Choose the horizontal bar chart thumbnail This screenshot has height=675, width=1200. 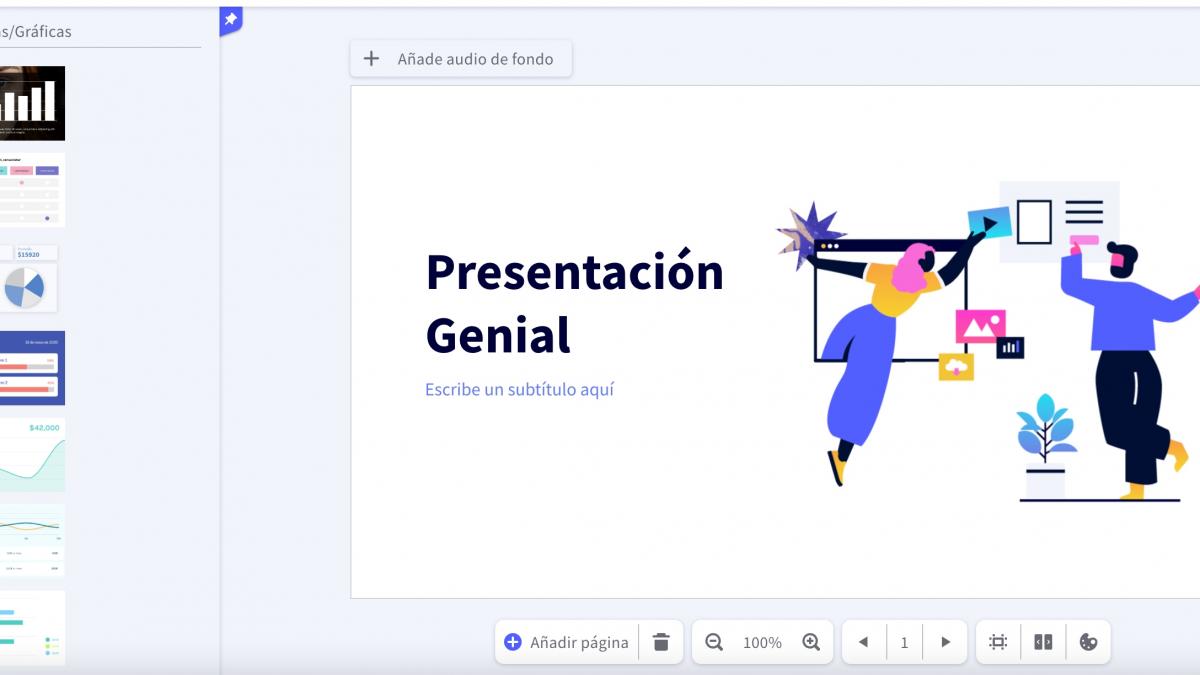click(x=32, y=627)
